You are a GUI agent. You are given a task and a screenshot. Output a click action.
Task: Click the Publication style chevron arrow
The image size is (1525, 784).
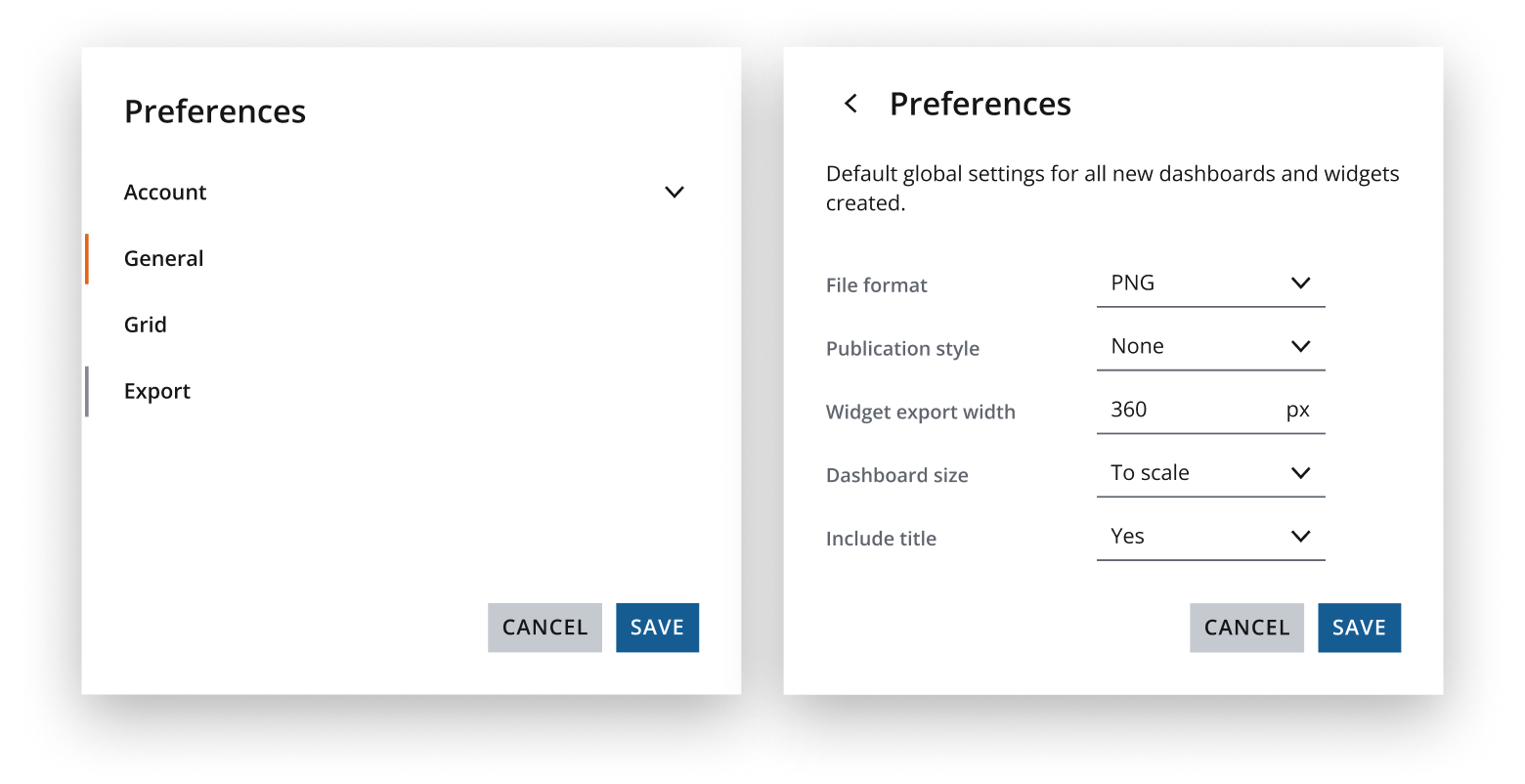(1300, 347)
